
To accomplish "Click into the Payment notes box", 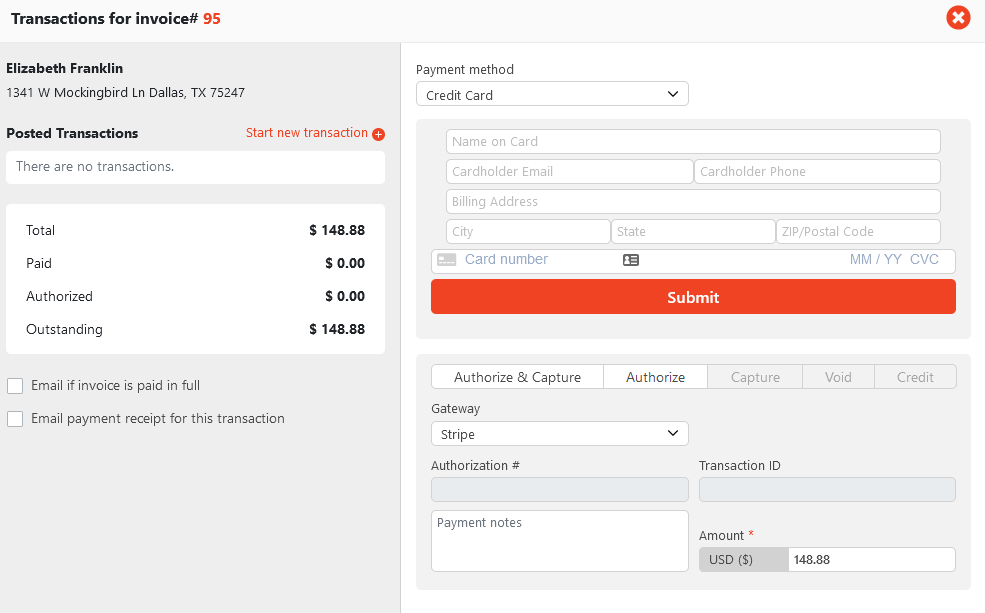I will pyautogui.click(x=560, y=541).
